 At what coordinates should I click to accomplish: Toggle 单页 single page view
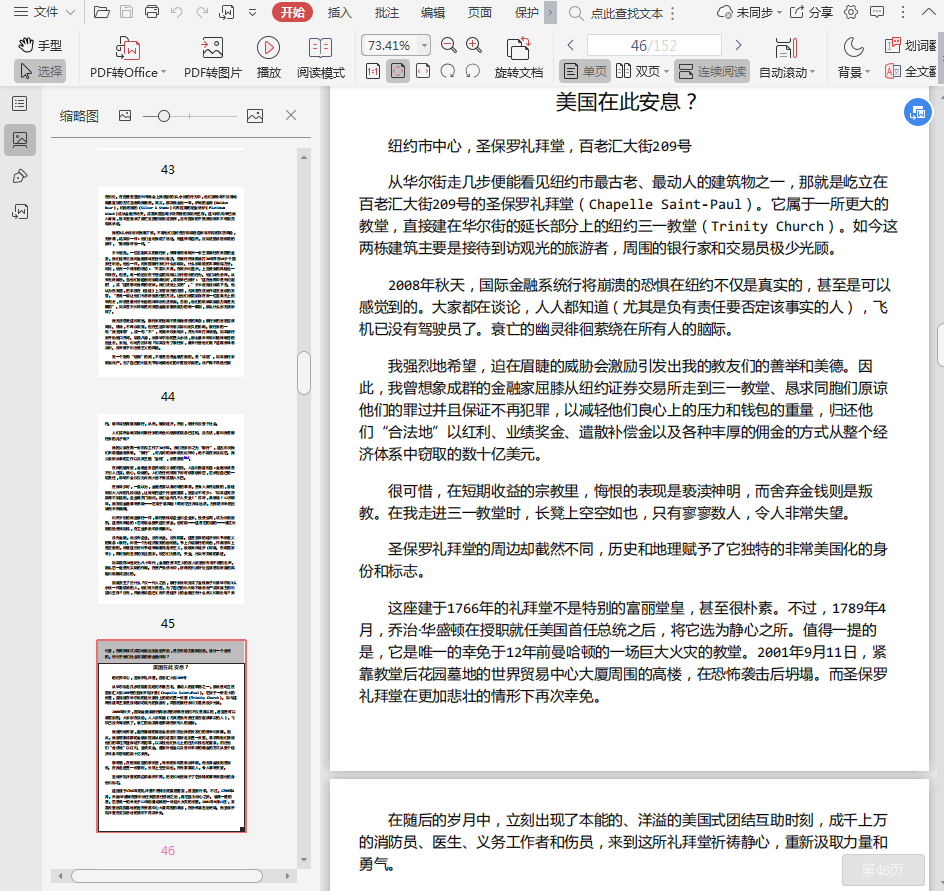(585, 72)
